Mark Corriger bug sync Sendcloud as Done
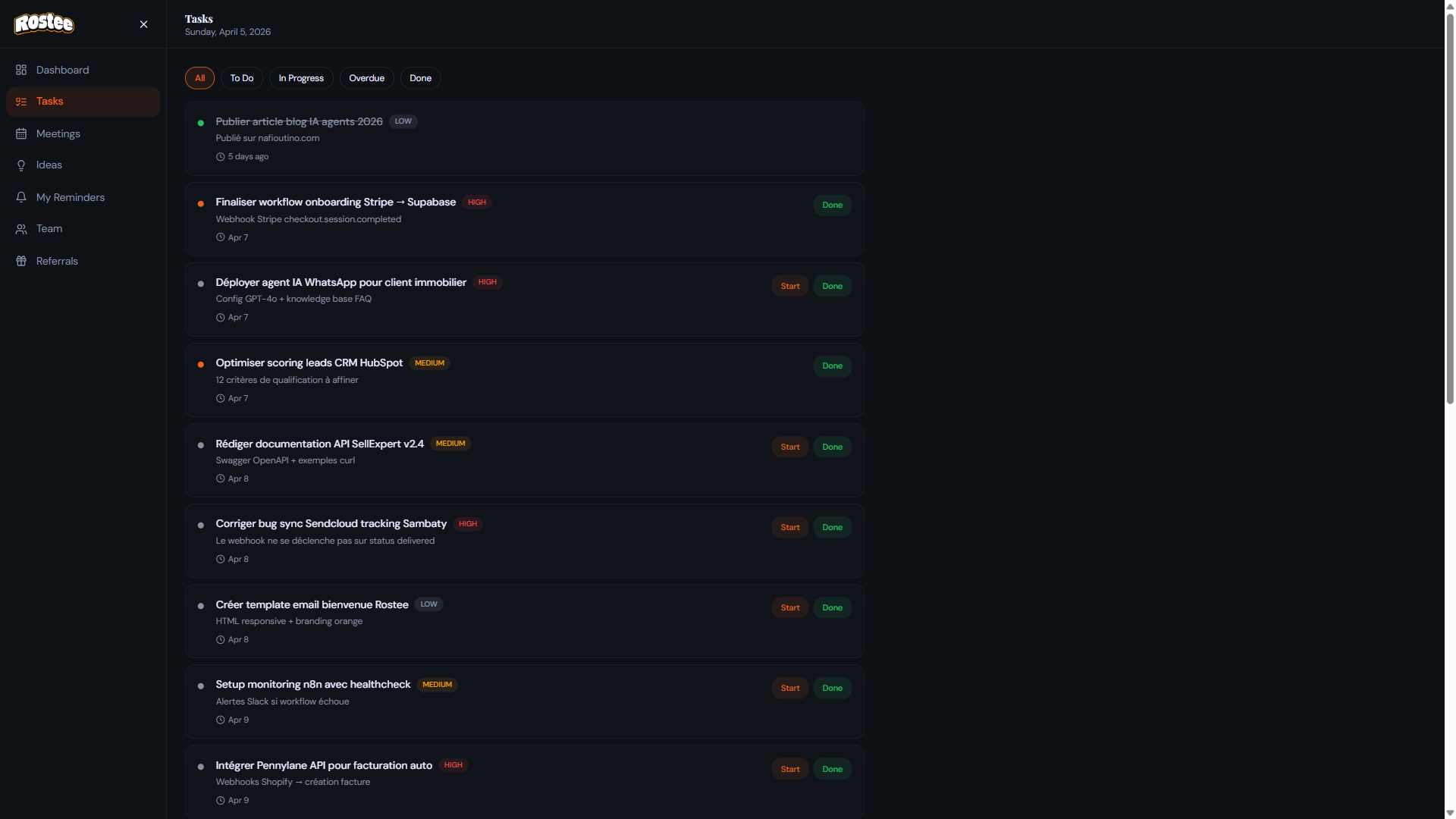 [832, 527]
